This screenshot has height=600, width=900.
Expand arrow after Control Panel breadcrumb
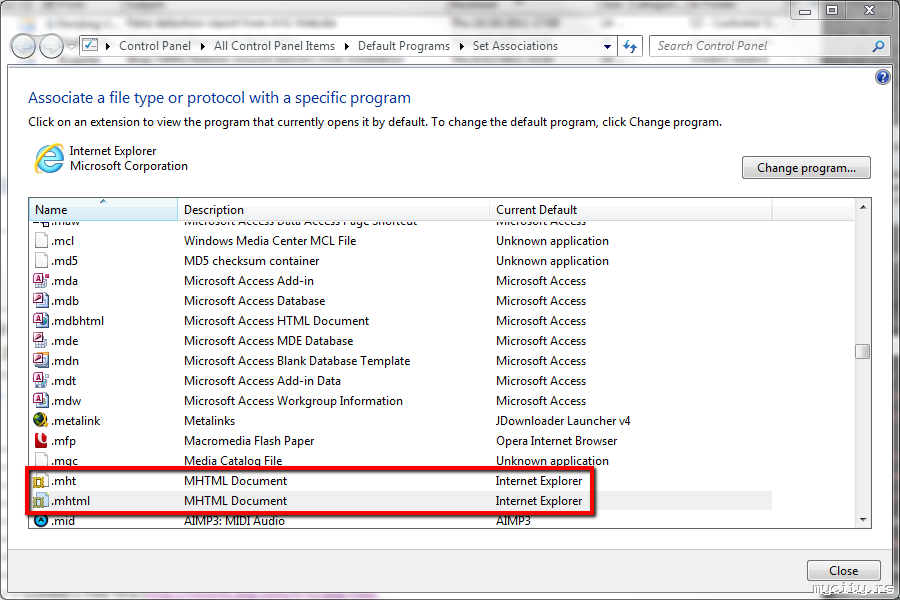pyautogui.click(x=203, y=47)
